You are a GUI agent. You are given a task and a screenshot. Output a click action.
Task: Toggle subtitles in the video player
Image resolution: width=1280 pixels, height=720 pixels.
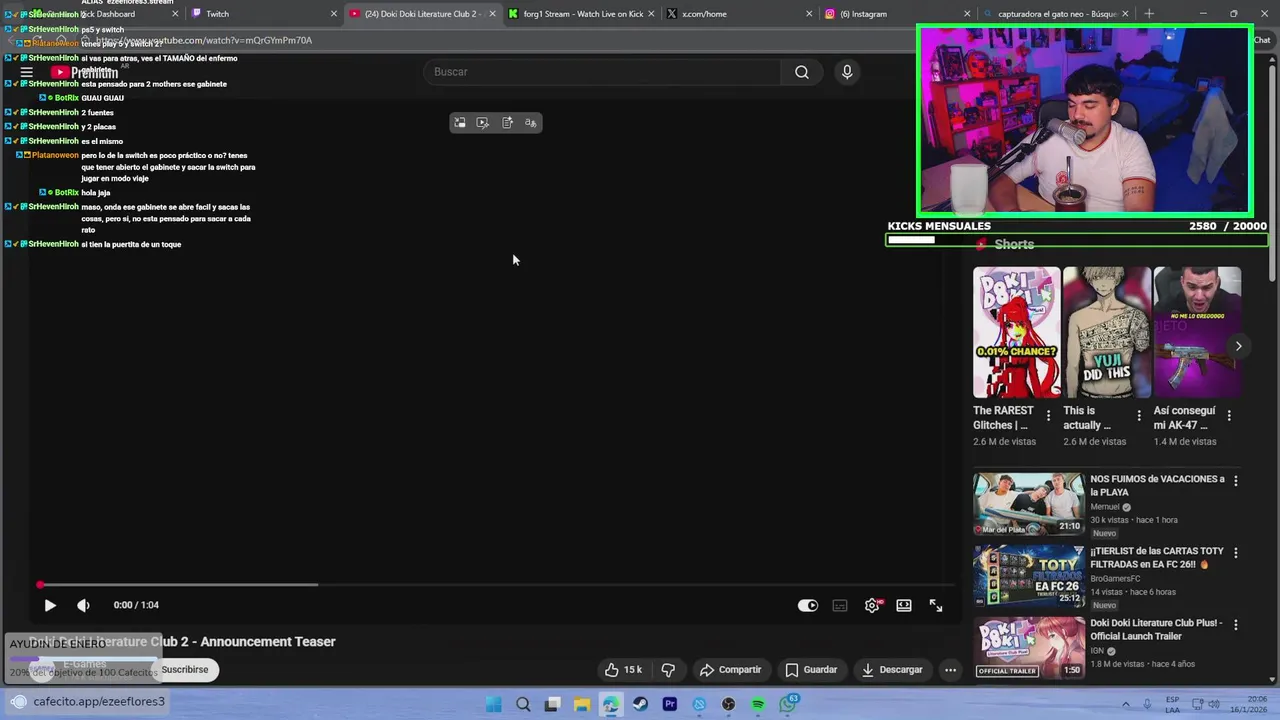tap(840, 605)
